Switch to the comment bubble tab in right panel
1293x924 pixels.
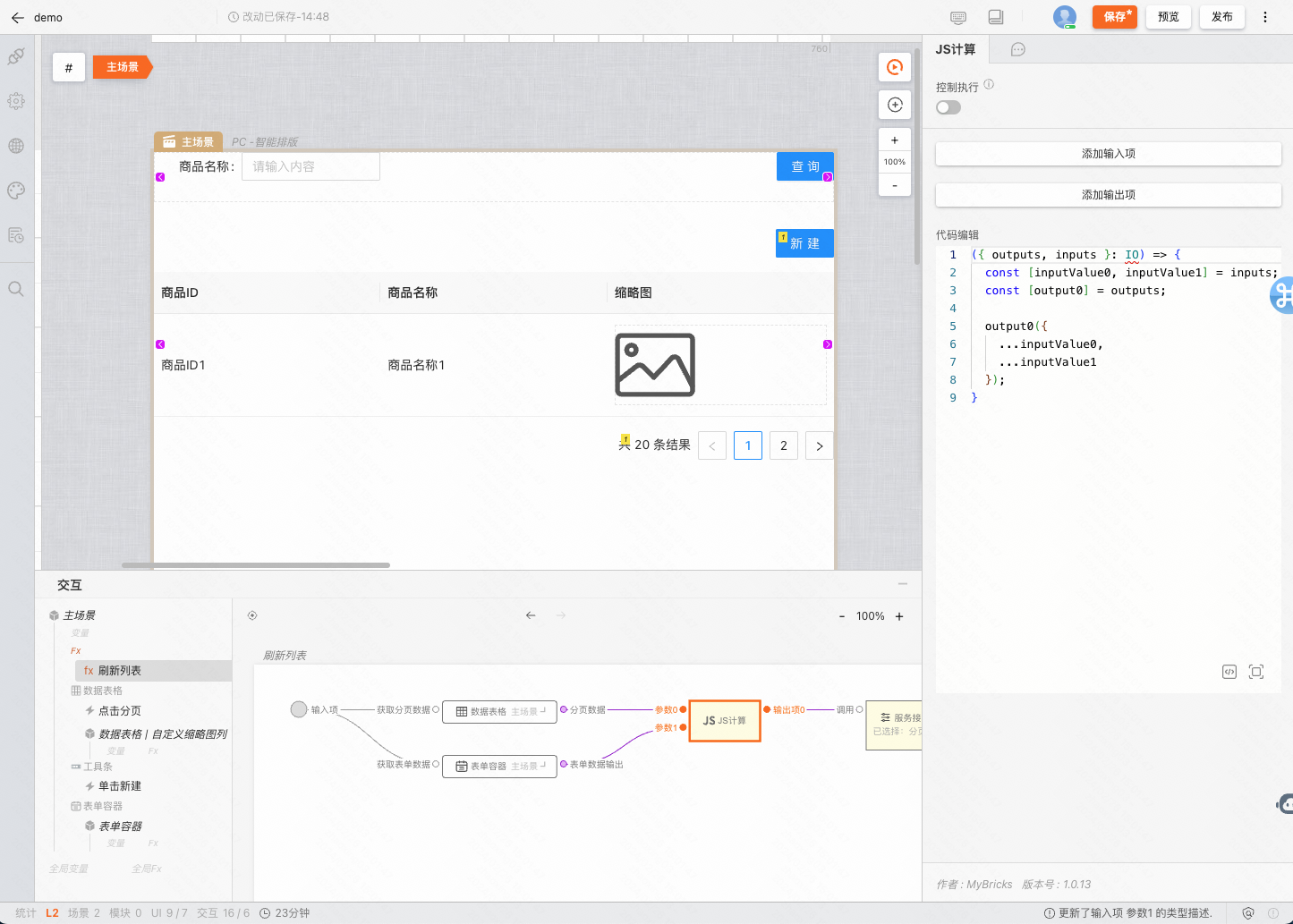[1017, 50]
